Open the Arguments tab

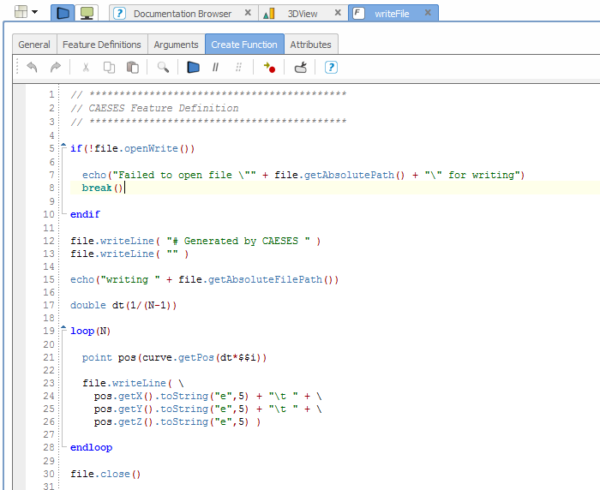[x=175, y=45]
